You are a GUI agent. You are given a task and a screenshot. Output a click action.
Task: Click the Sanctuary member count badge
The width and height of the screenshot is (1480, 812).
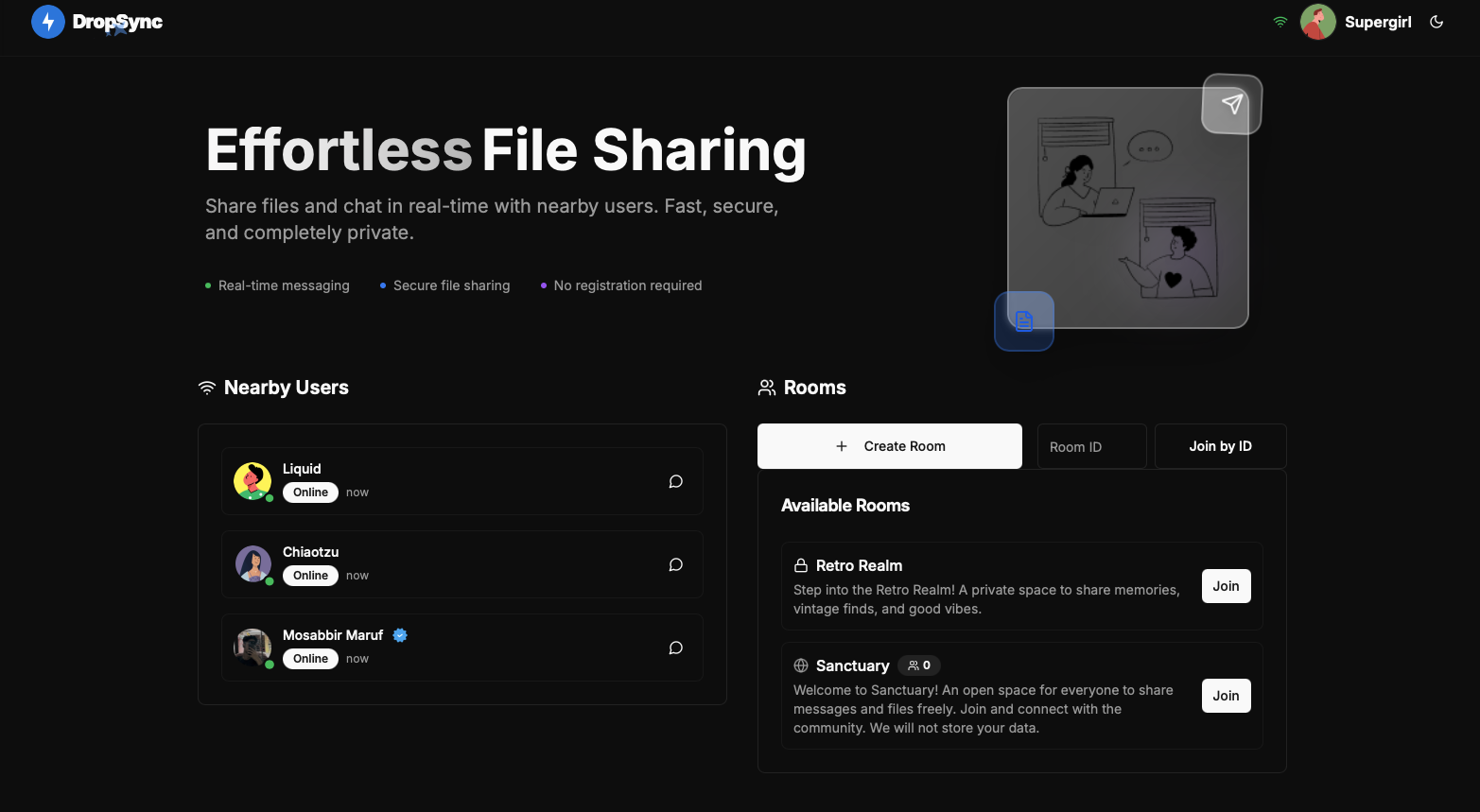click(x=918, y=665)
